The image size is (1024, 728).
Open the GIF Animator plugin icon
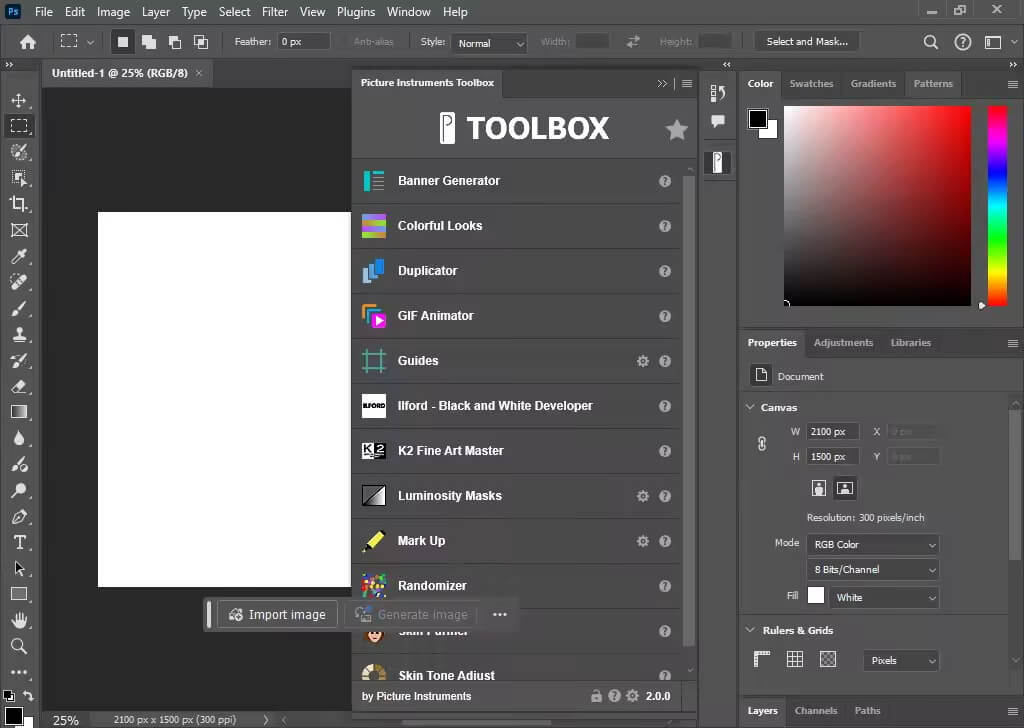374,316
